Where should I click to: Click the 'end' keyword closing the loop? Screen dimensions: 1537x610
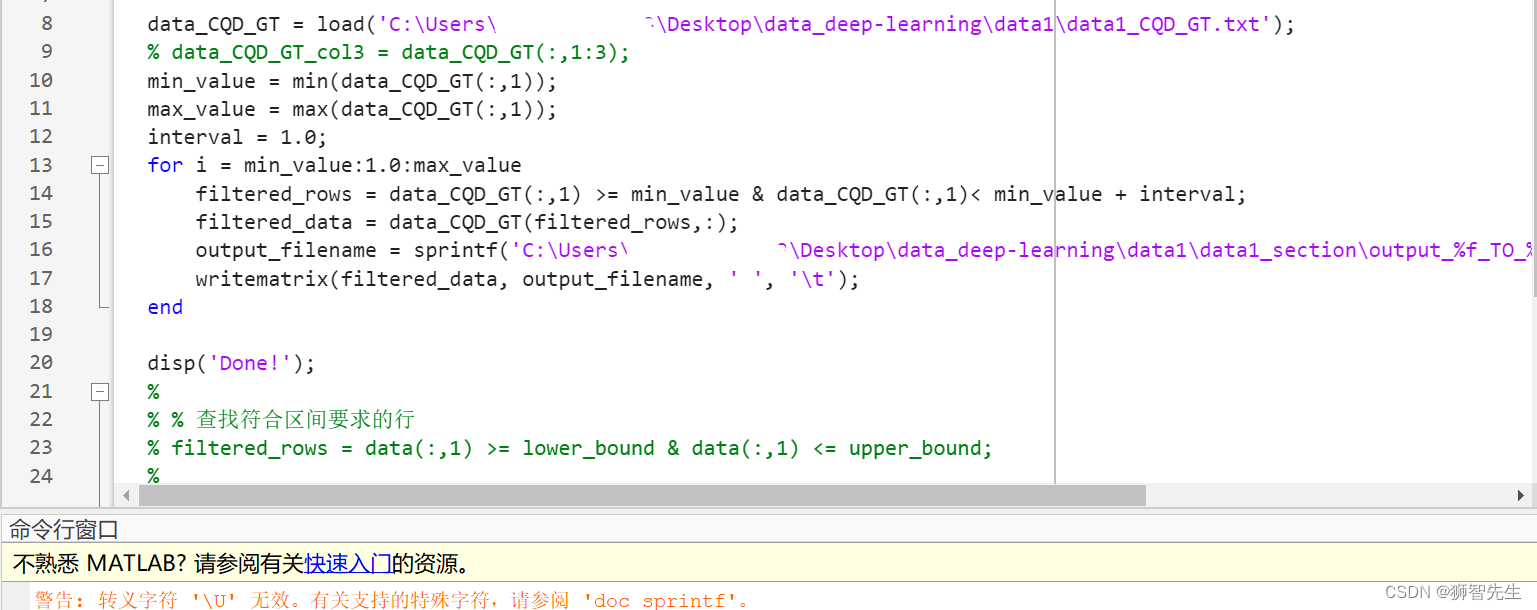(x=165, y=307)
